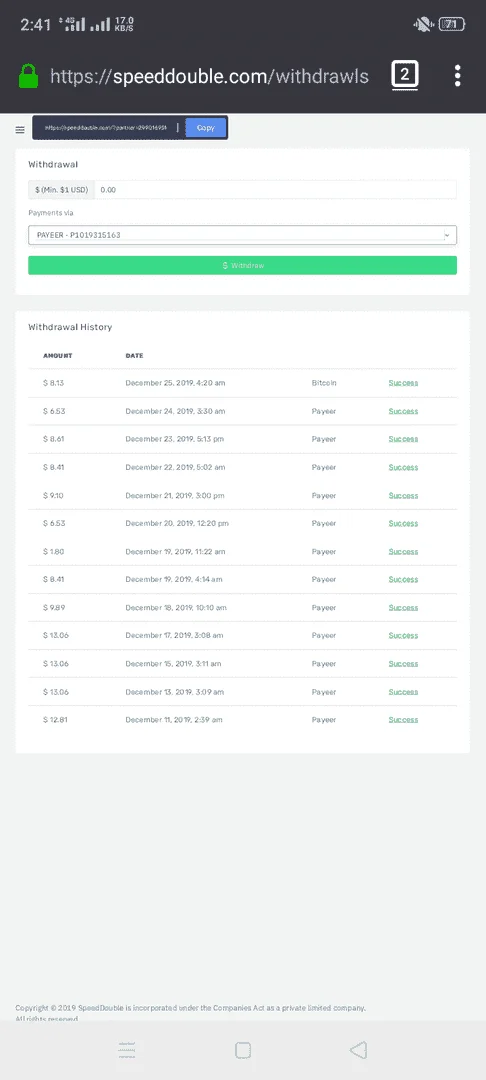Open the browser three-dot overflow menu
Image resolution: width=486 pixels, height=1080 pixels.
point(458,76)
